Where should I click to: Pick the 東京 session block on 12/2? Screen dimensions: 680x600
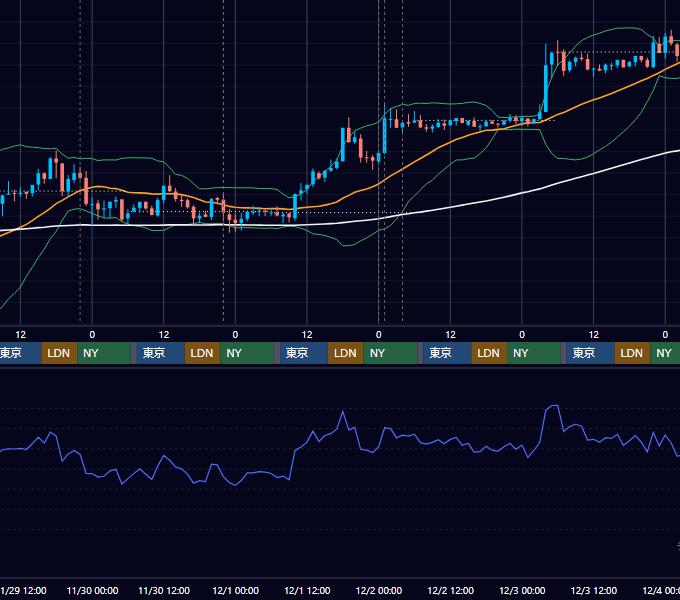point(447,353)
